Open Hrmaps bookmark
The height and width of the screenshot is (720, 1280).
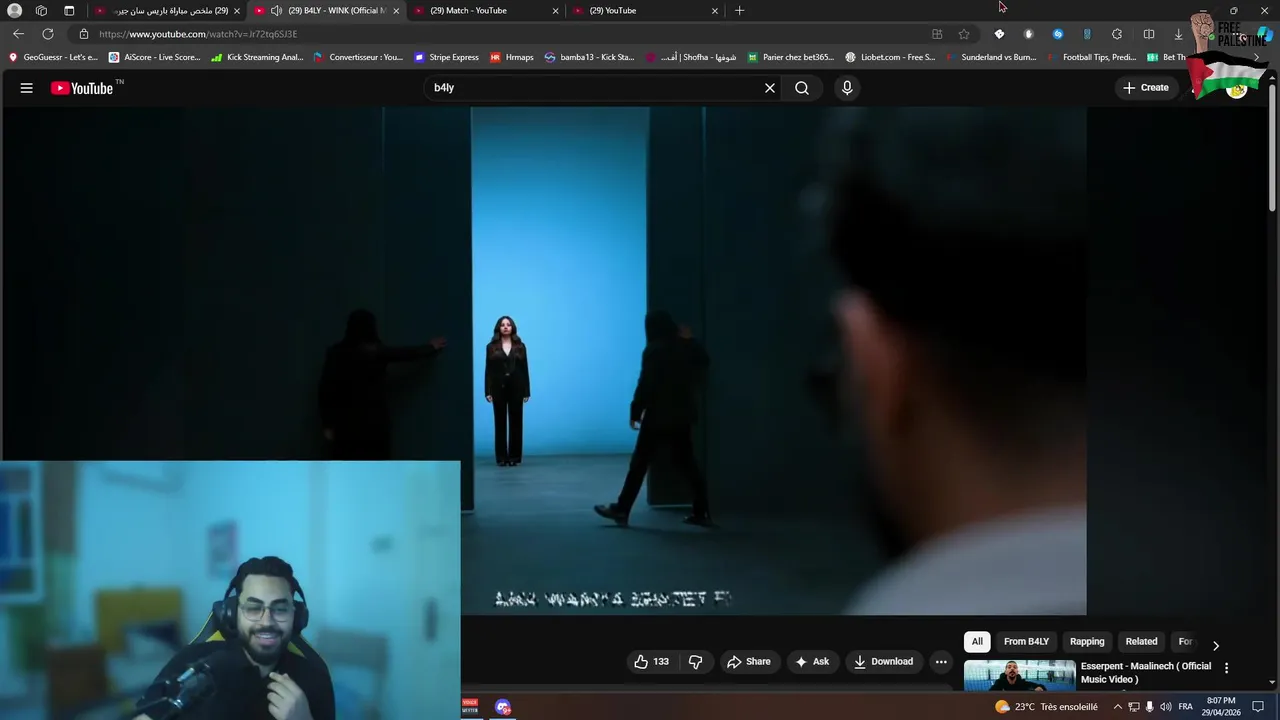tap(512, 57)
